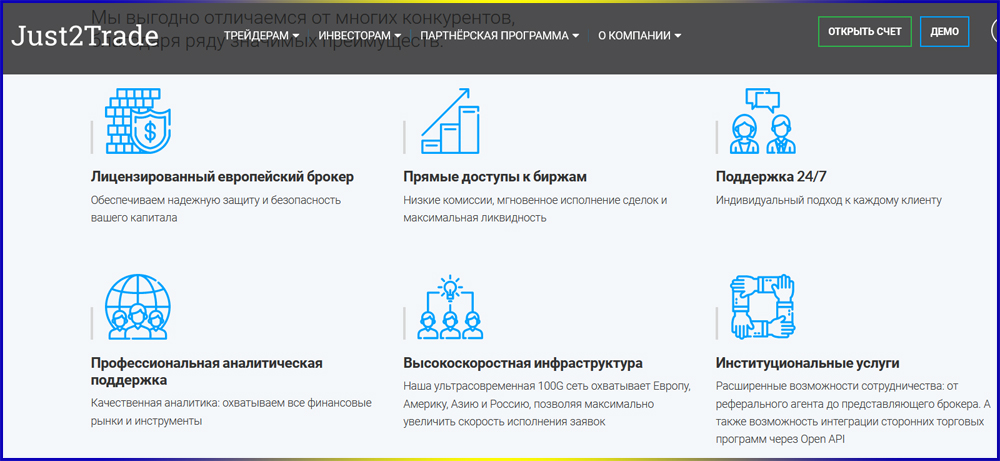Open the ПАРТНЁРСКАЯ ПРОГРАММА menu
Screen dimensions: 1000x461
pyautogui.click(x=500, y=36)
